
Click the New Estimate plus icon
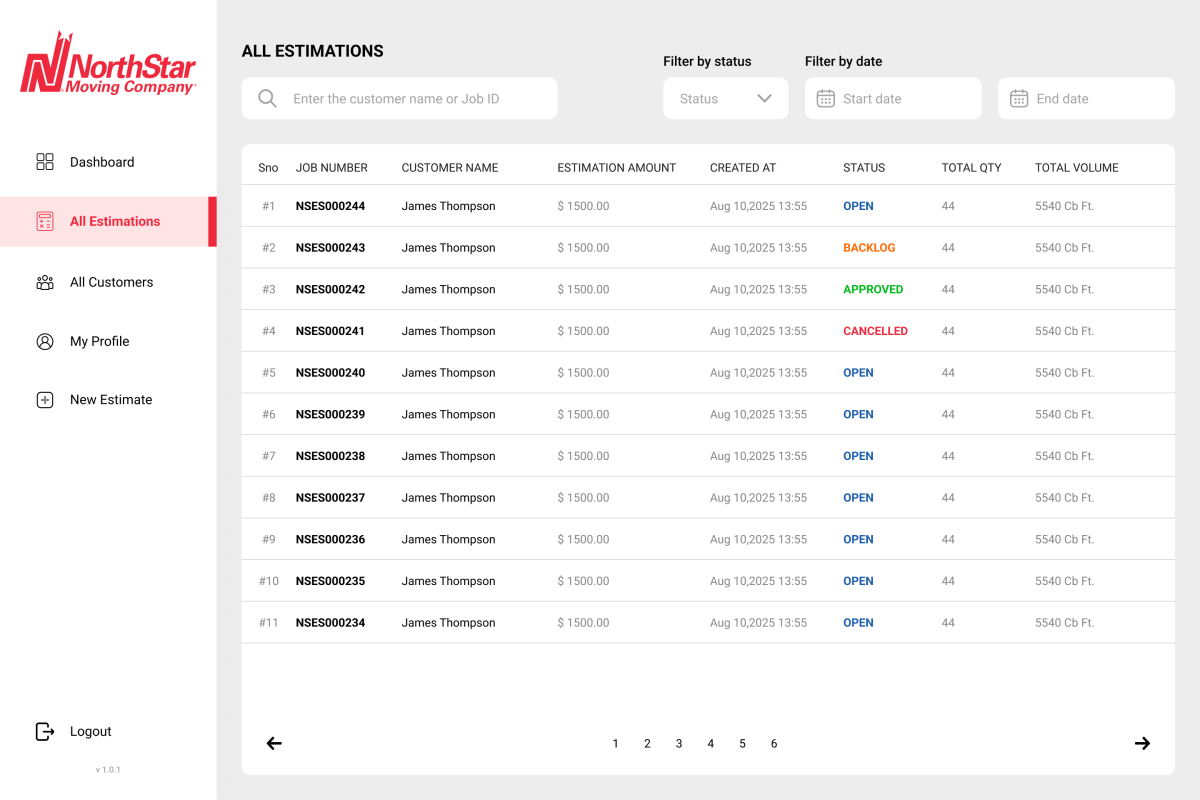(45, 400)
